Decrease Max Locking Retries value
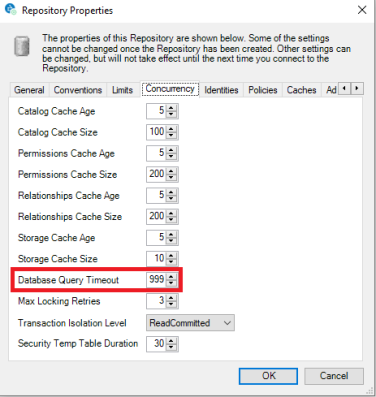This screenshot has height=397, width=376. [x=171, y=304]
